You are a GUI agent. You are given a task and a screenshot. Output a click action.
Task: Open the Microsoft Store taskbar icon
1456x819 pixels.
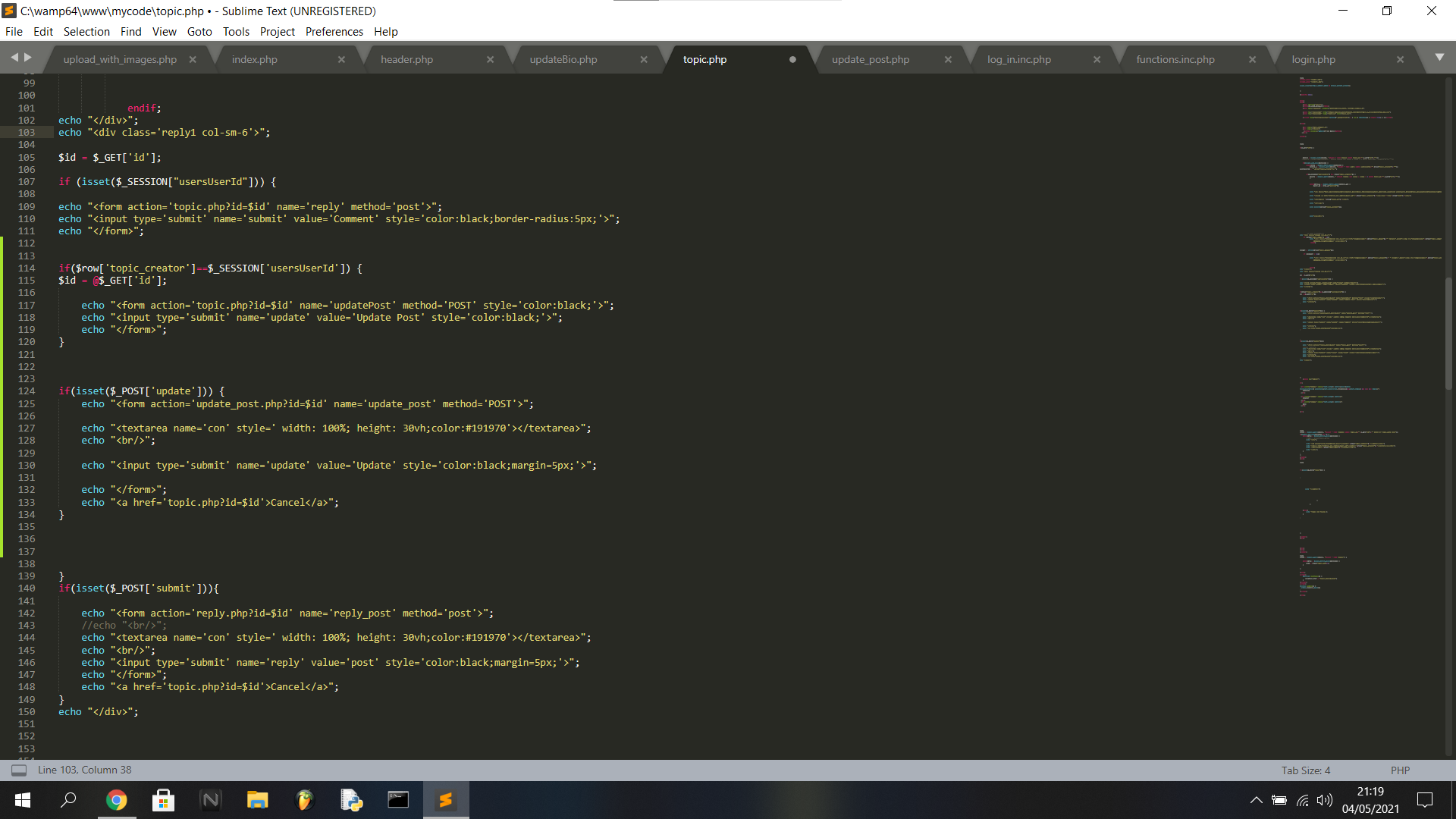(x=163, y=800)
